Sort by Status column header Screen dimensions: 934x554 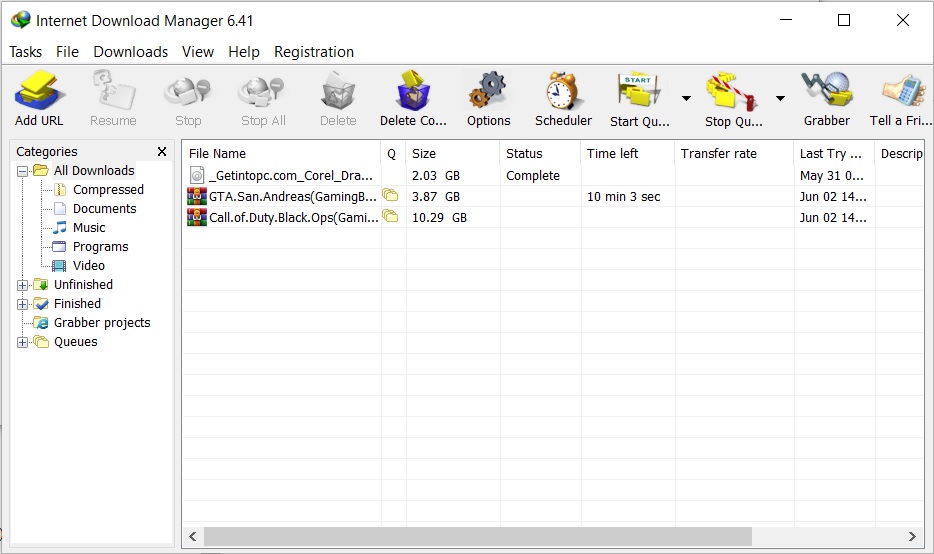click(x=540, y=154)
